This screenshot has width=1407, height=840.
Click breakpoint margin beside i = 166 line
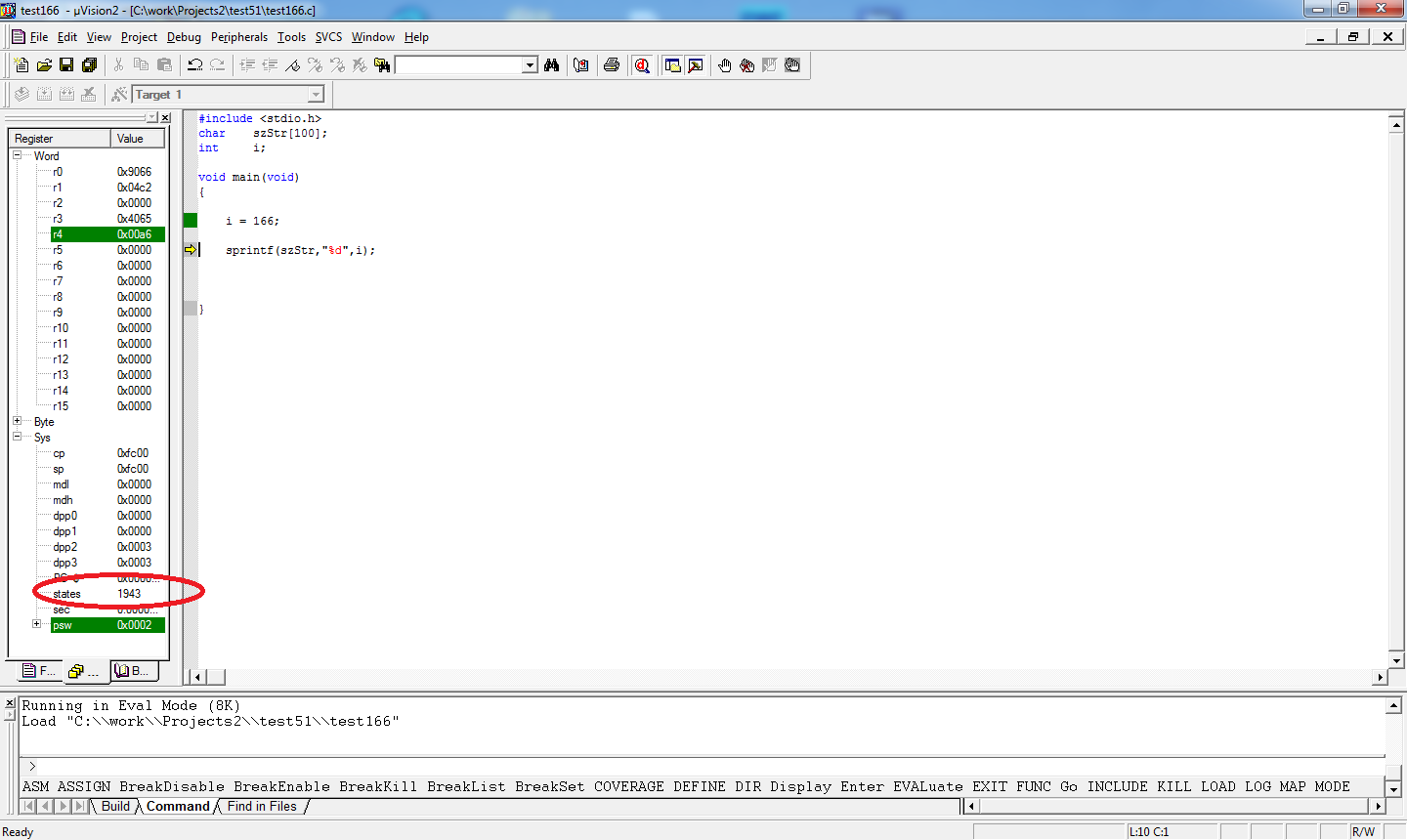point(191,221)
